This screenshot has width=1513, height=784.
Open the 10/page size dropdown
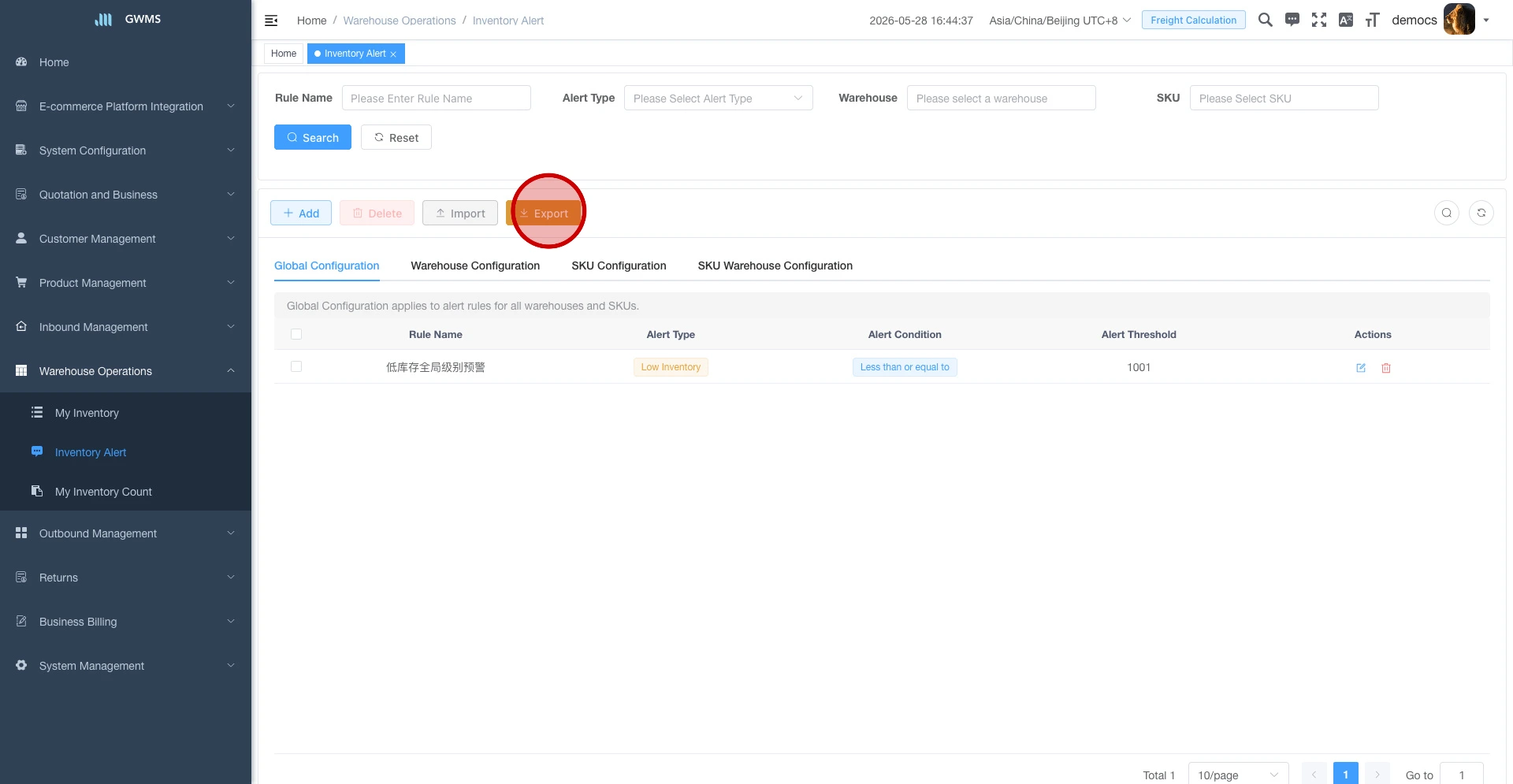[x=1238, y=775]
